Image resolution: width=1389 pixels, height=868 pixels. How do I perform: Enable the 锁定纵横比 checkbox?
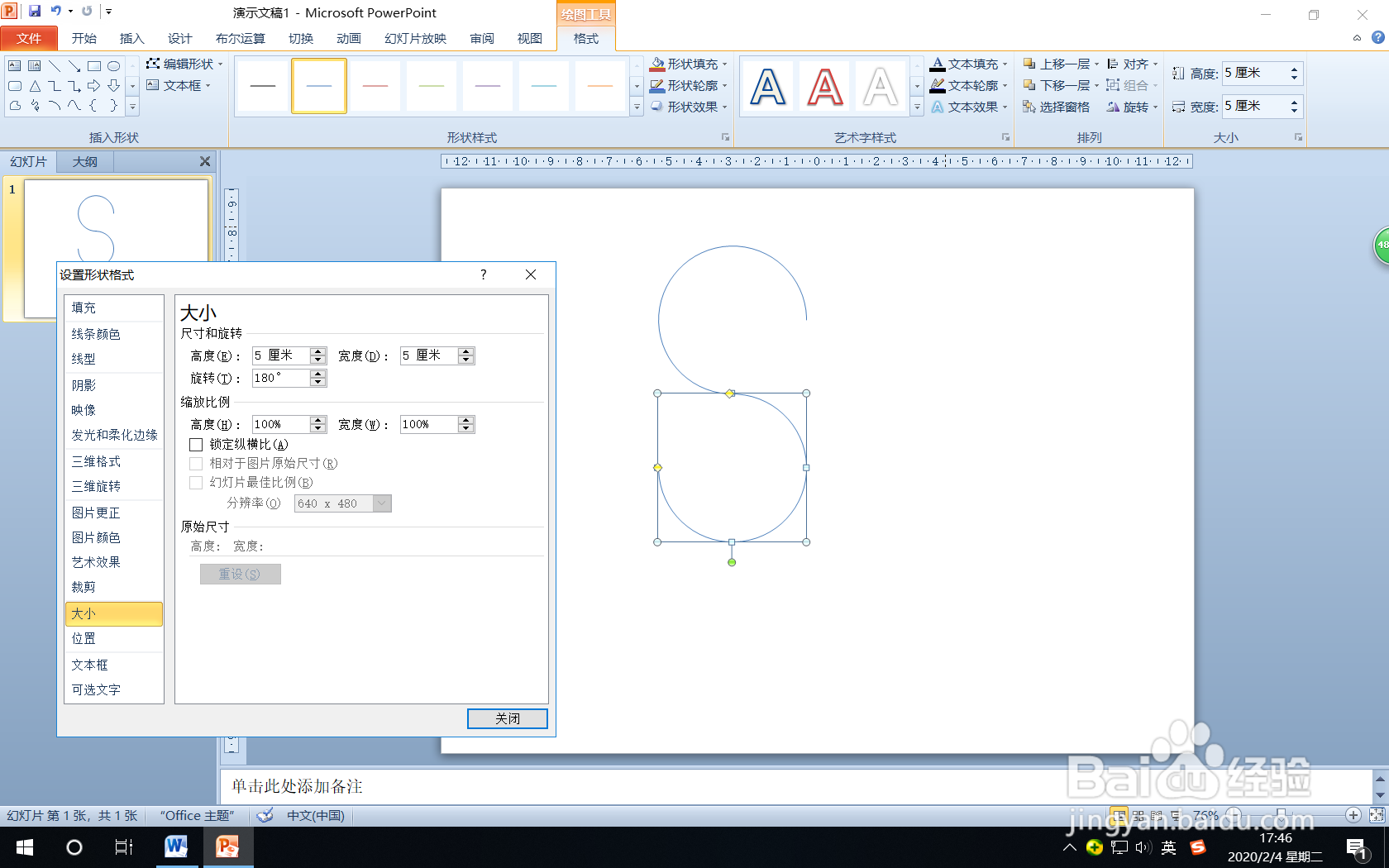click(196, 445)
